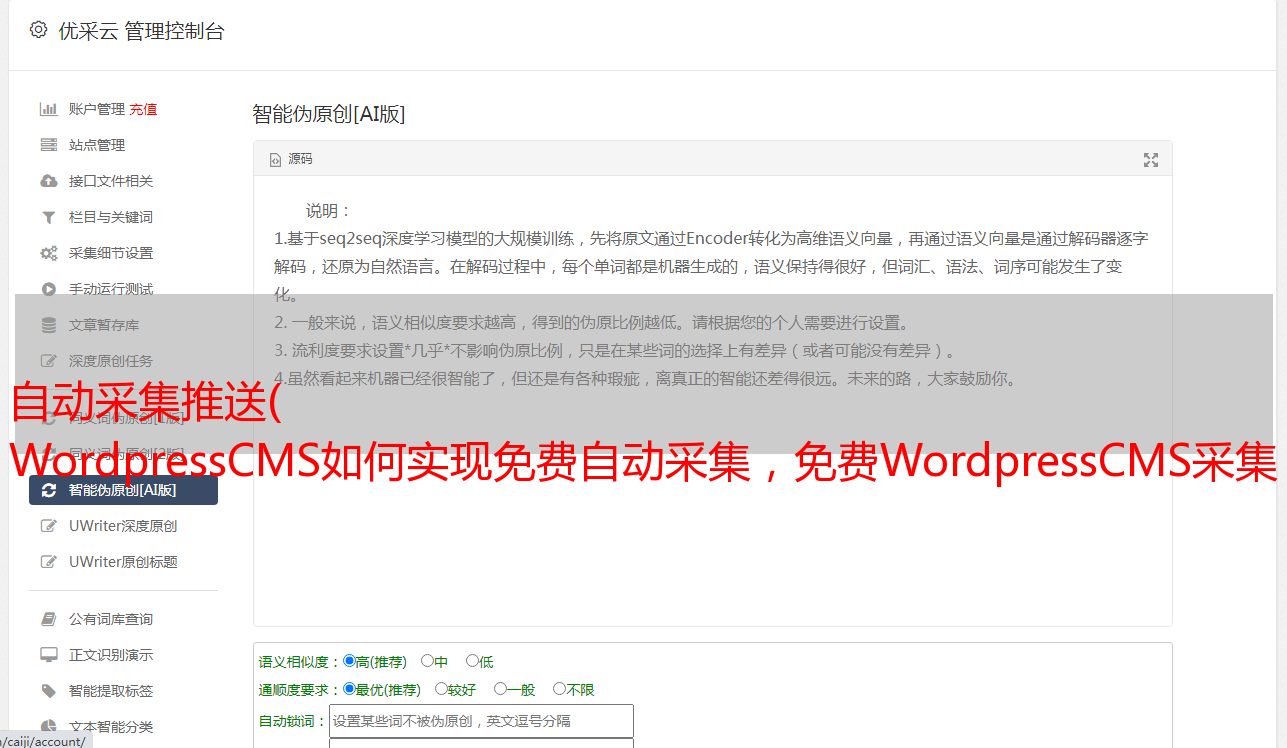
Task: Click the refresh icon for 智能伪原创[AI版]
Action: [48, 490]
